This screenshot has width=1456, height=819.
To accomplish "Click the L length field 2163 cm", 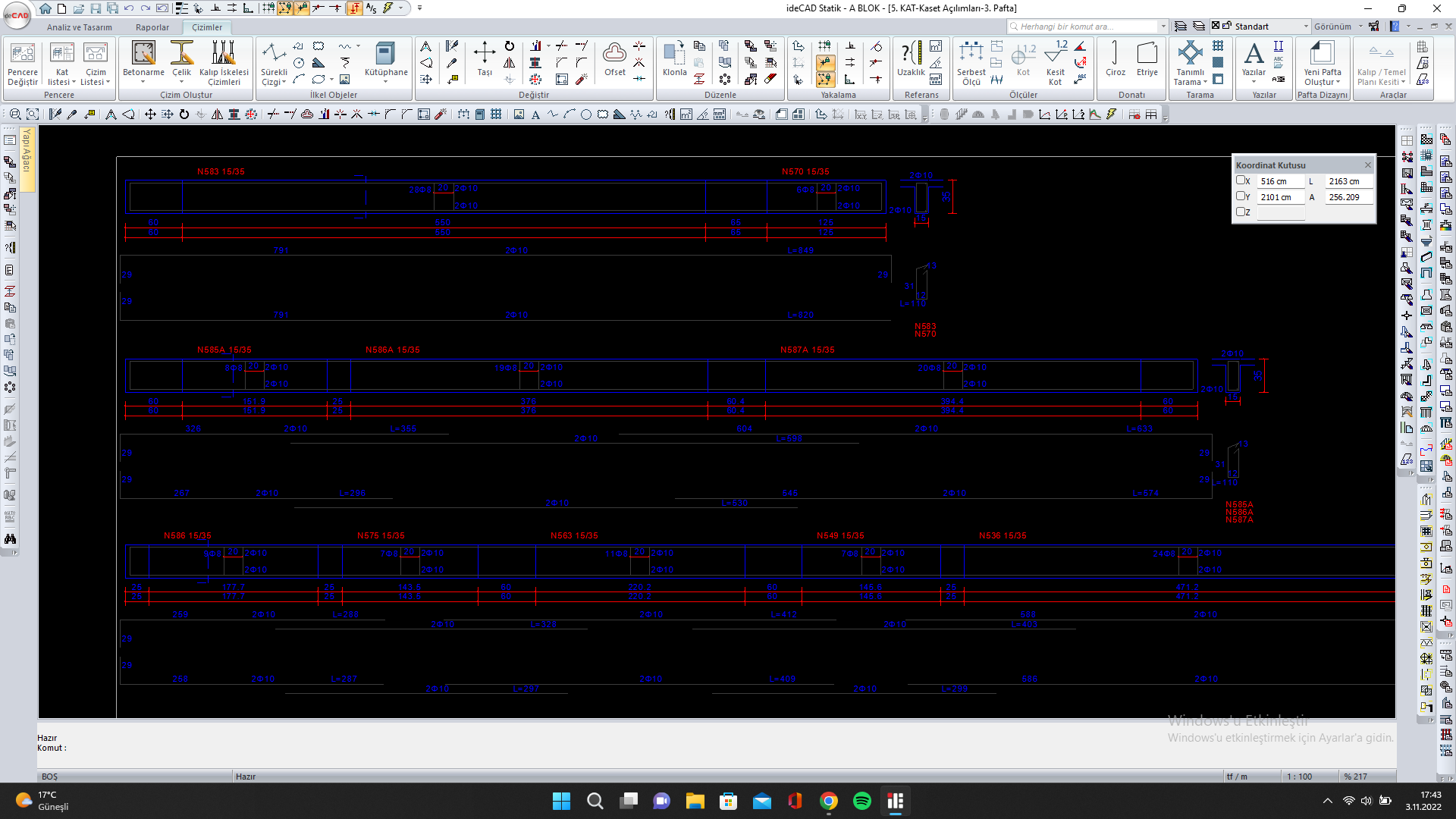I will pyautogui.click(x=1349, y=181).
